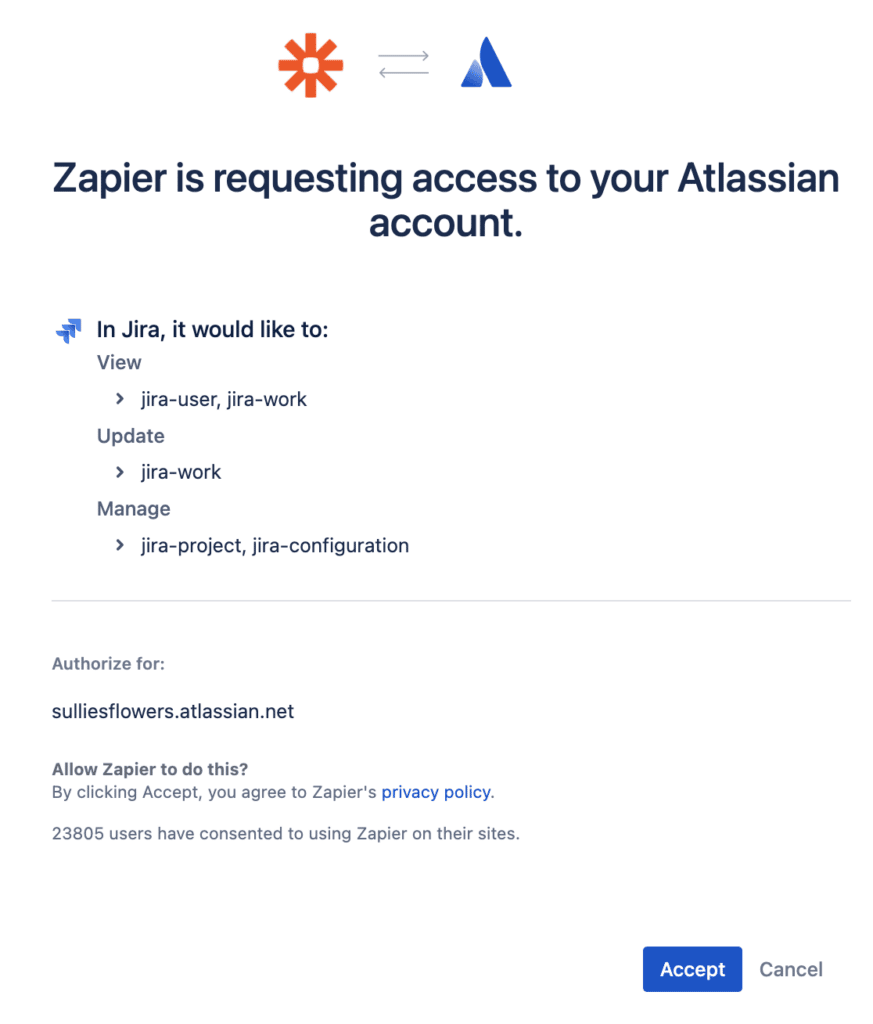The width and height of the screenshot is (873, 1024).
Task: Click Accept to authorize Zapier
Action: [x=692, y=969]
